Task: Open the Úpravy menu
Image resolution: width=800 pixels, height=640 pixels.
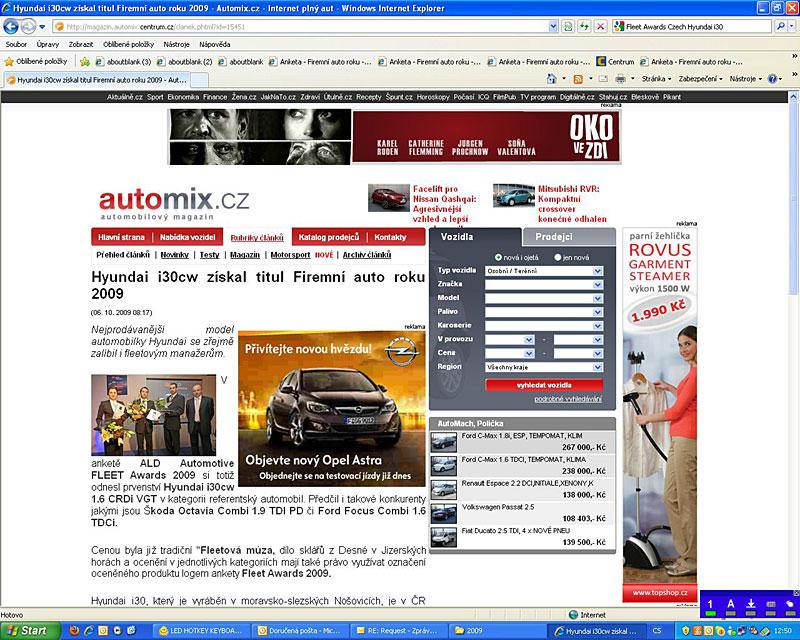Action: click(x=48, y=44)
